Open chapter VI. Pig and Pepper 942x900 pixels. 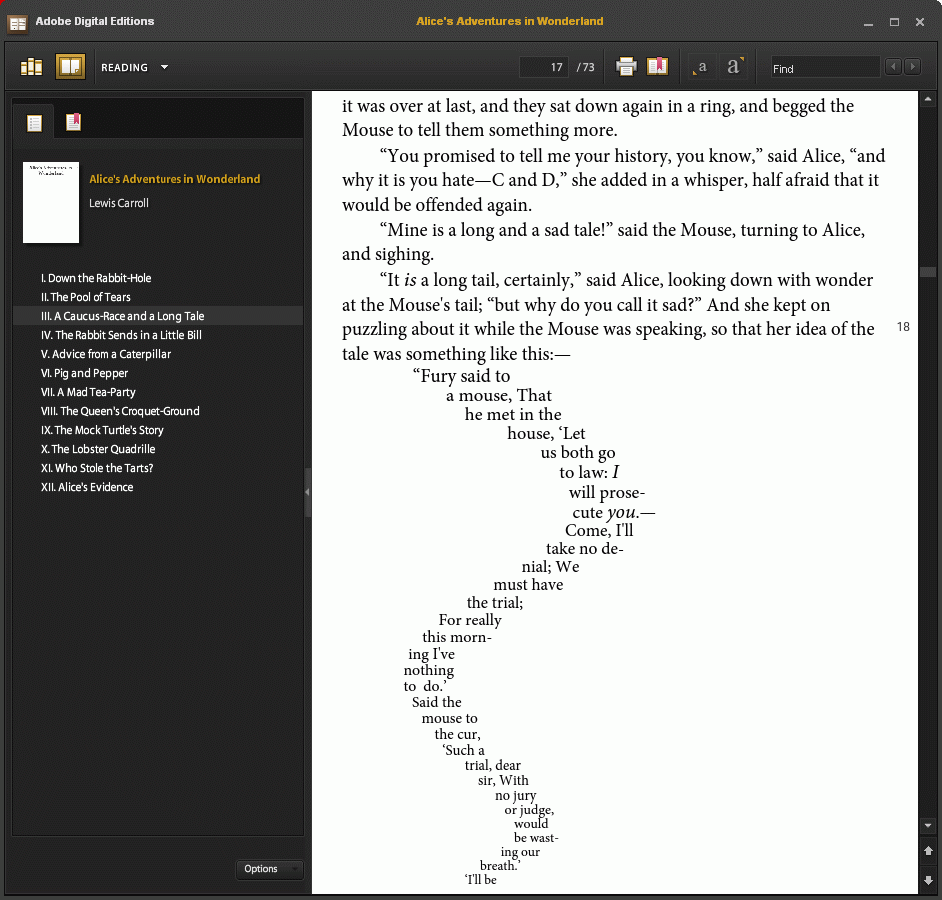point(85,373)
